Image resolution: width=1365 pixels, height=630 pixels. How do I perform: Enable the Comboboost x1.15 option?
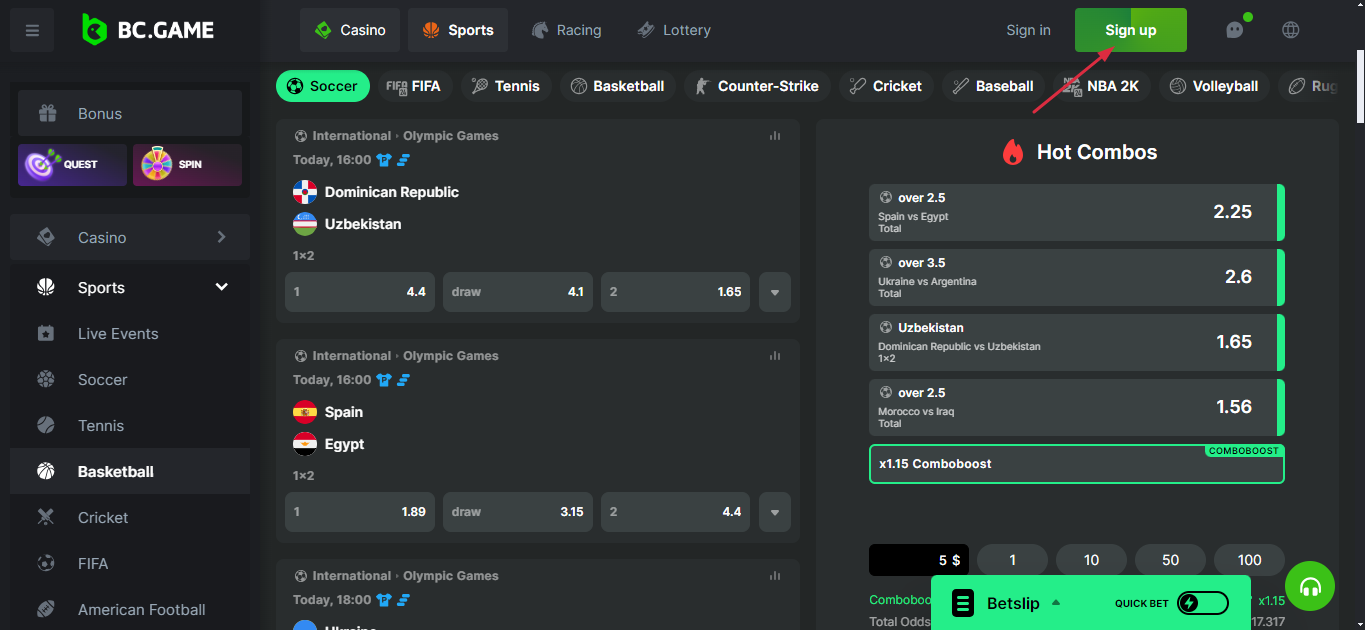(1076, 464)
